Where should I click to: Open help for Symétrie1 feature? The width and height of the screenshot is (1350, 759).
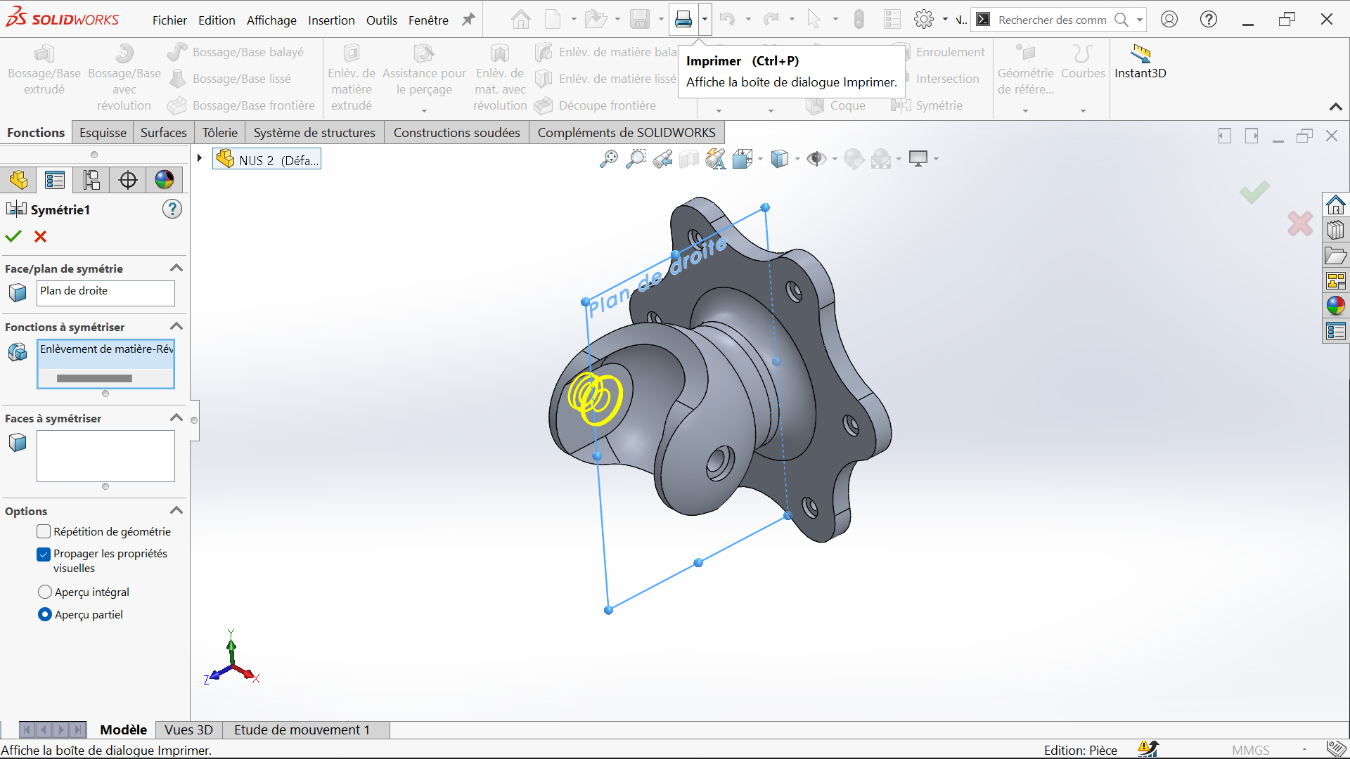click(x=172, y=209)
